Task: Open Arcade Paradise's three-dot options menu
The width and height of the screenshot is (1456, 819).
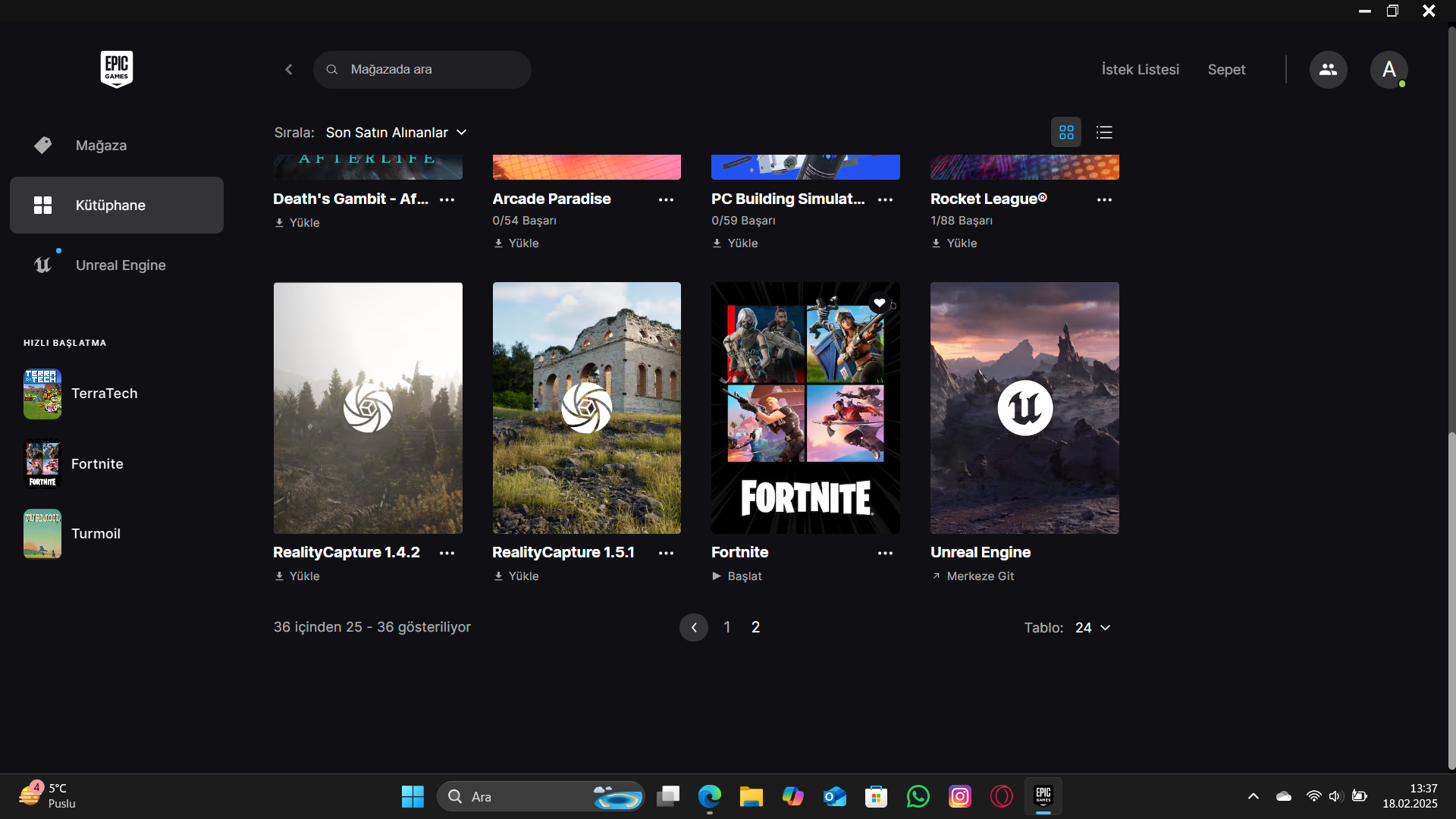Action: tap(666, 200)
